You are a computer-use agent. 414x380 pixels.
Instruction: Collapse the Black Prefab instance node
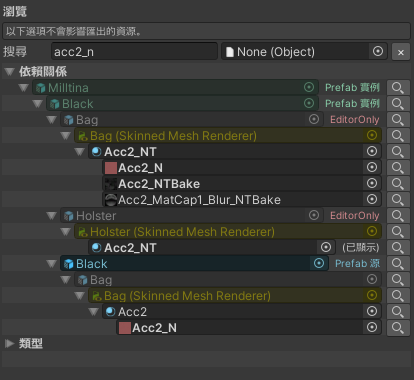click(x=38, y=104)
